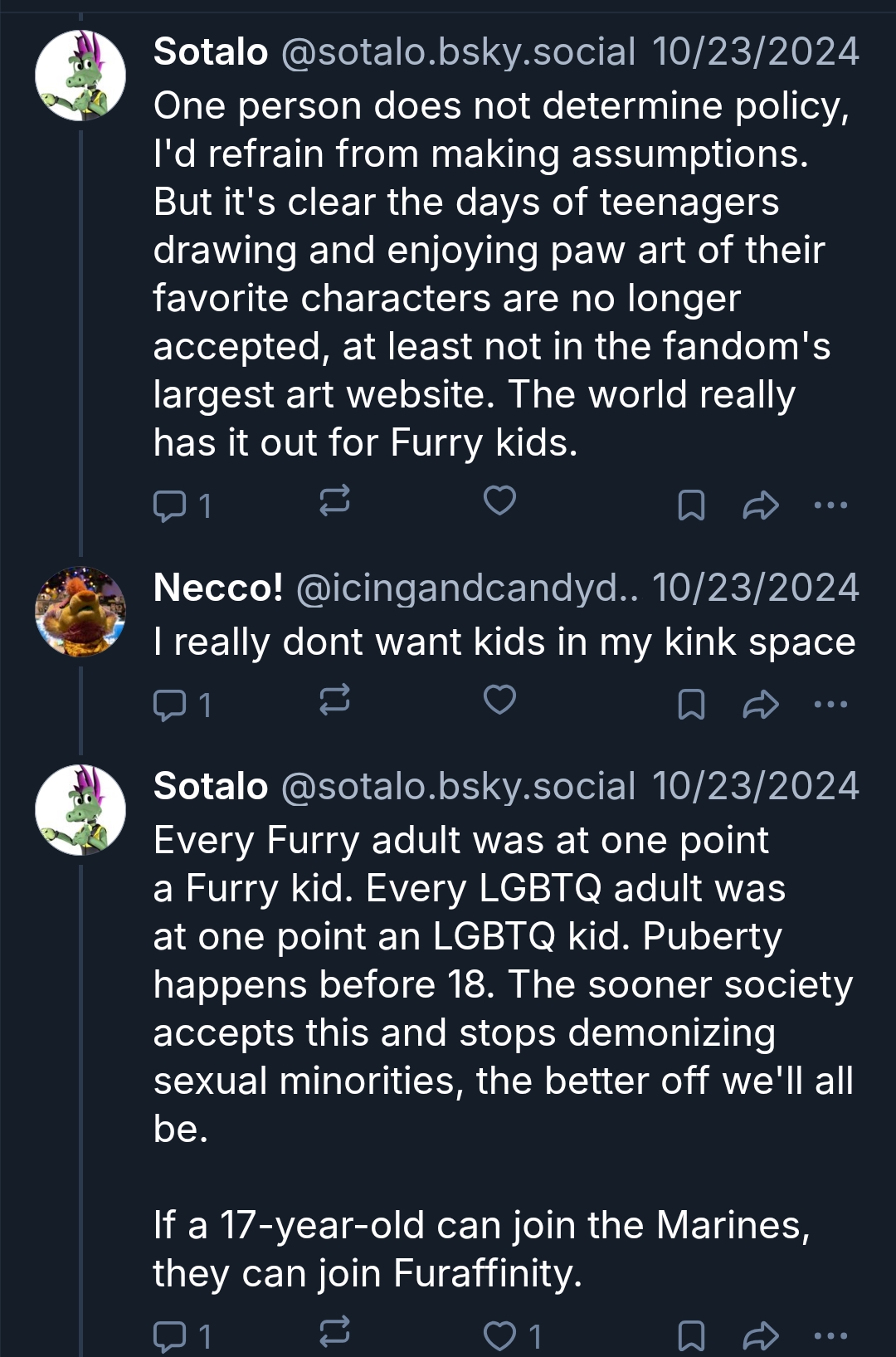Viewport: 896px width, 1357px height.
Task: Open @sotalo.bsky.social handle on last post
Action: [x=458, y=786]
